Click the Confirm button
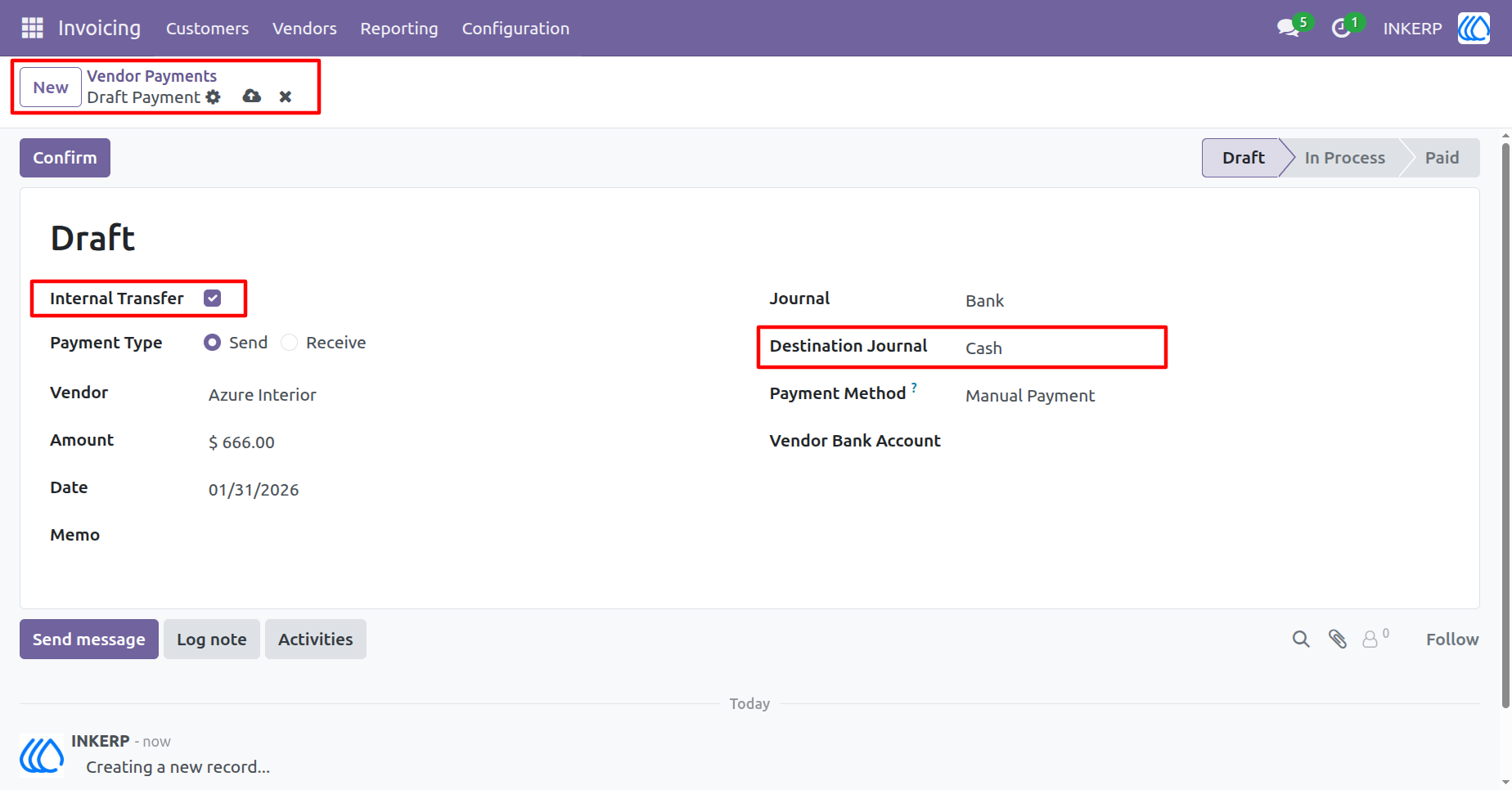1512x790 pixels. [65, 158]
